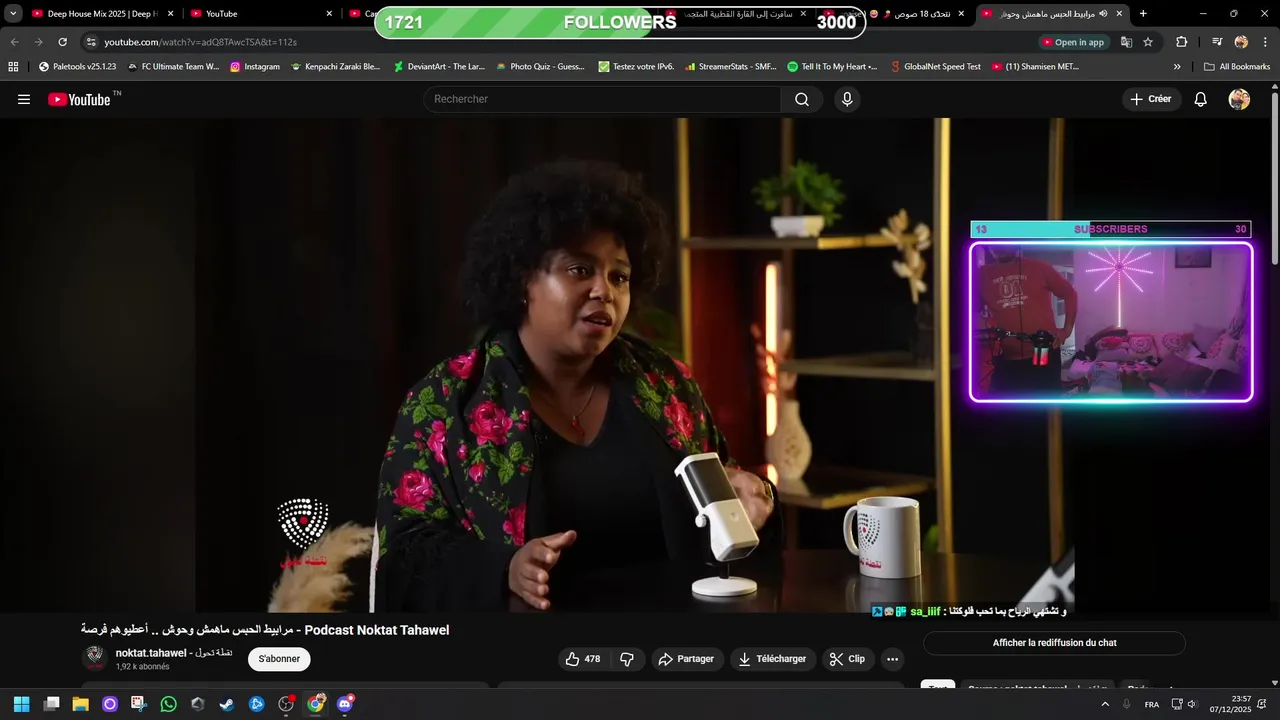This screenshot has width=1280, height=720.
Task: Like the video with 478 likes
Action: coord(582,659)
